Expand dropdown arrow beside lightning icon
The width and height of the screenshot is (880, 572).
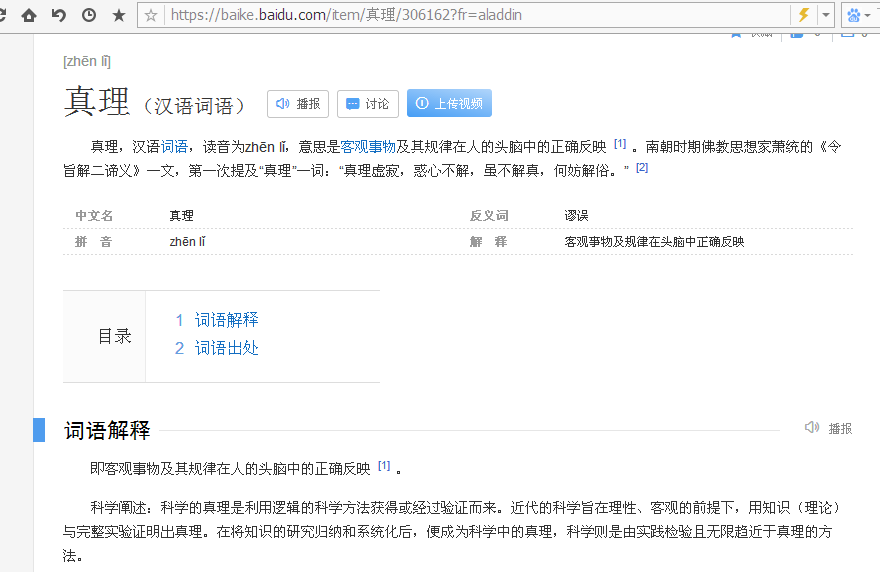(826, 15)
